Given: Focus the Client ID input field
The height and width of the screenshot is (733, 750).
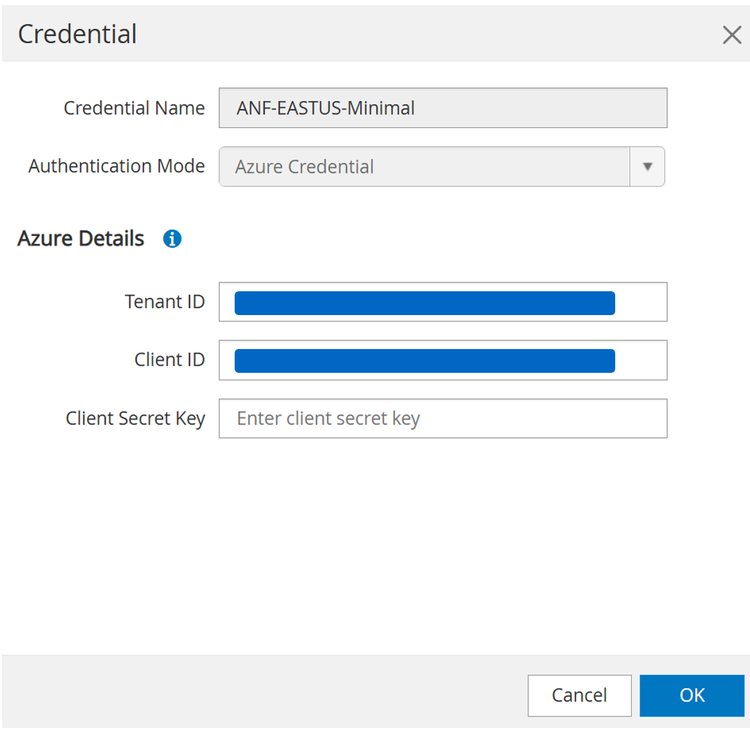Looking at the screenshot, I should 442,360.
